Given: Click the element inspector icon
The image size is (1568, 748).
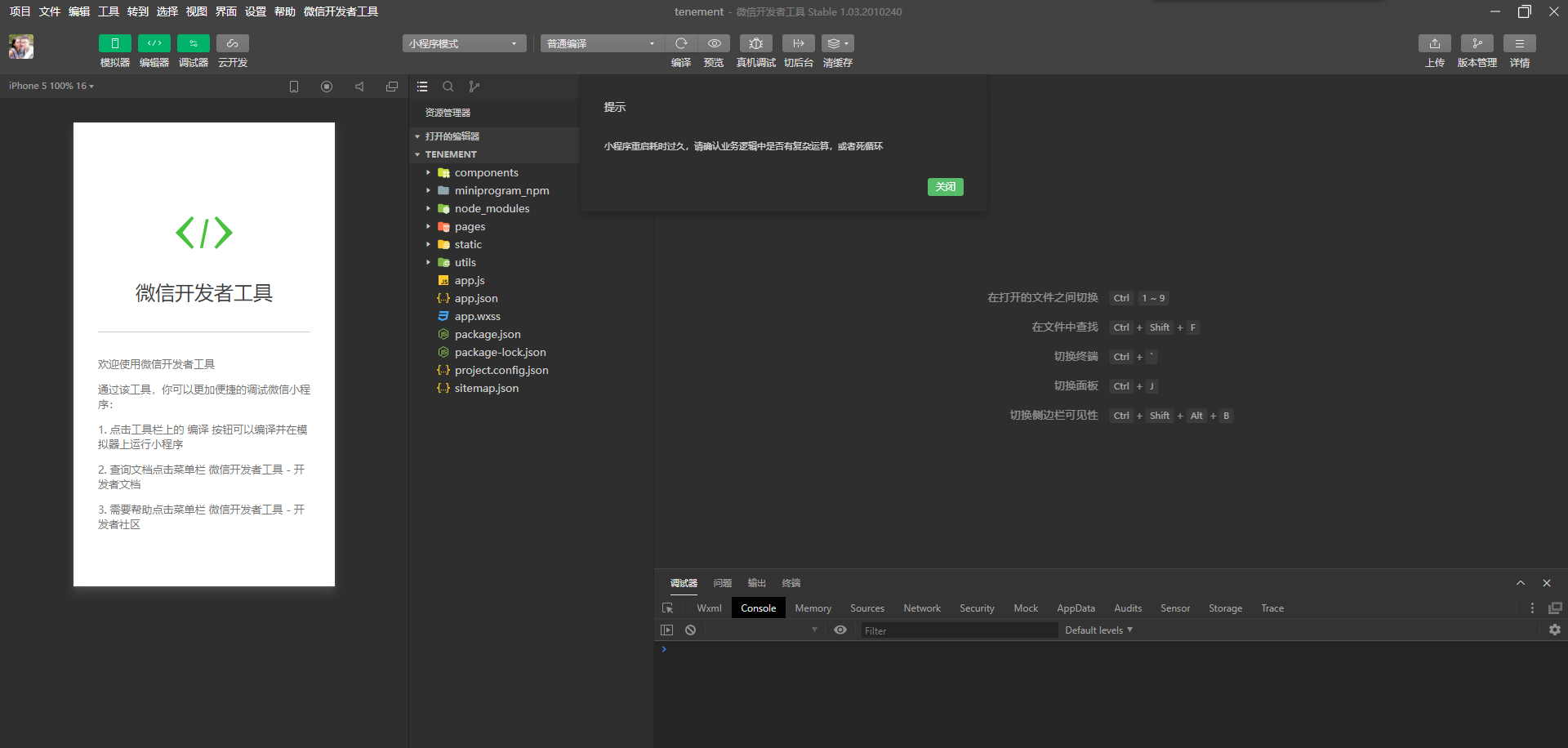Looking at the screenshot, I should (667, 608).
